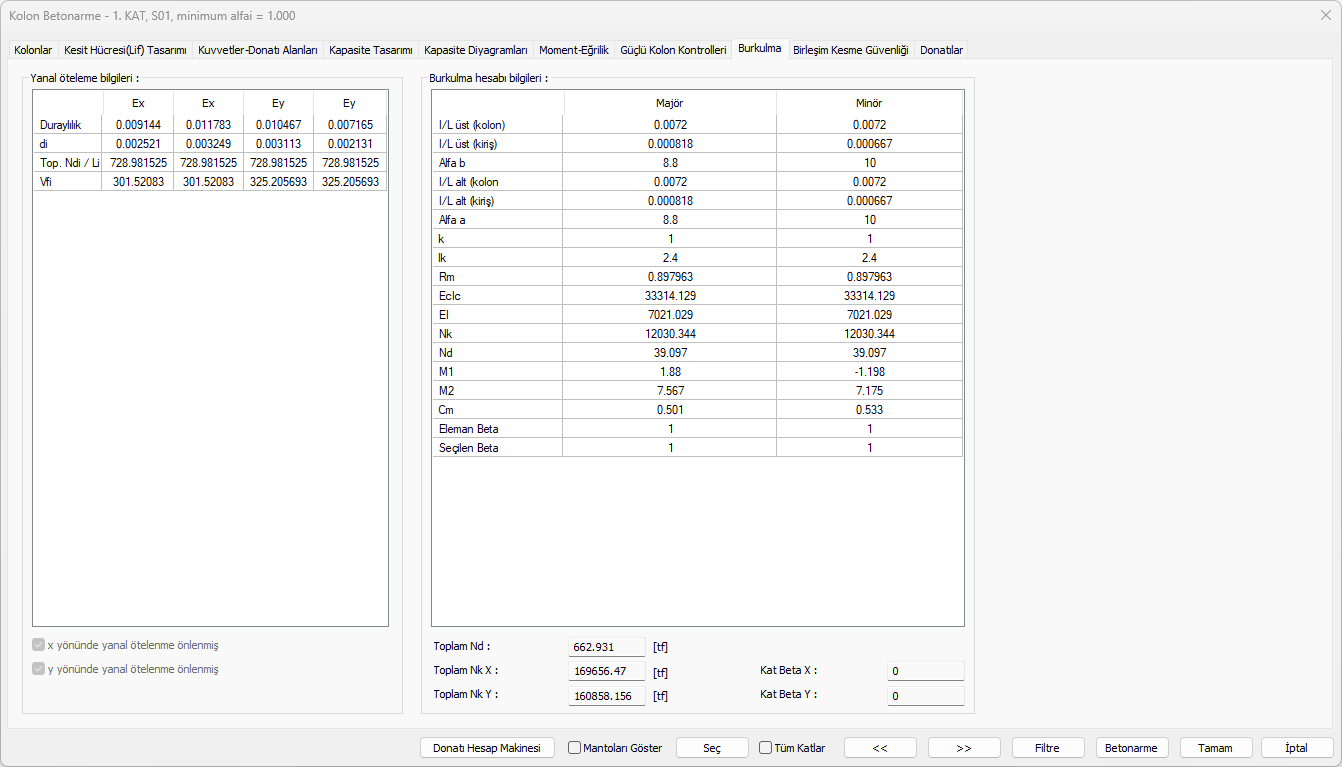
Task: Toggle x yönünde yanal ötelenme önlenmiş checkbox
Action: point(39,646)
